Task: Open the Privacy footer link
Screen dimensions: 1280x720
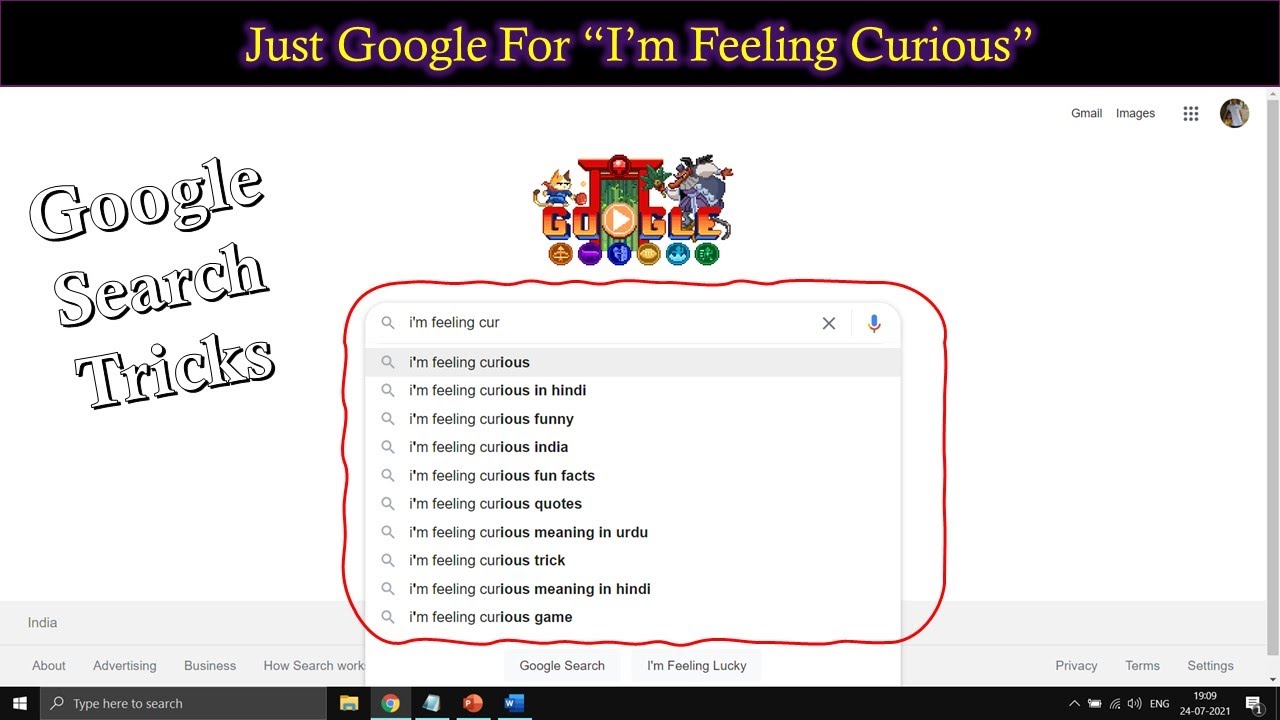Action: point(1076,665)
